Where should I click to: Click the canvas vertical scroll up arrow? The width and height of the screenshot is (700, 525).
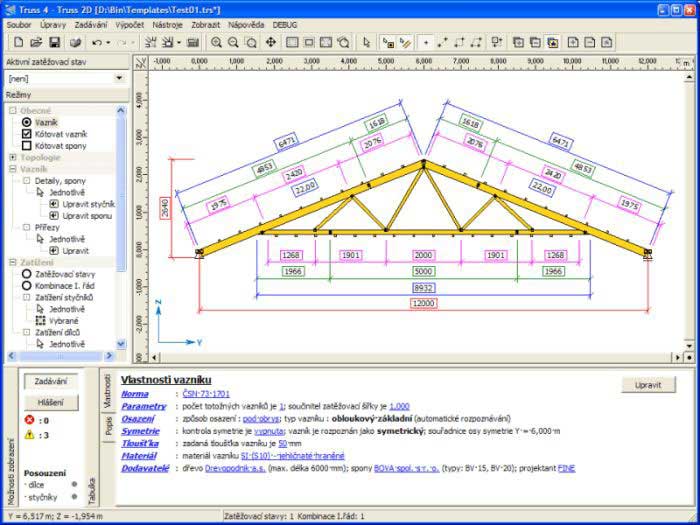(x=689, y=78)
